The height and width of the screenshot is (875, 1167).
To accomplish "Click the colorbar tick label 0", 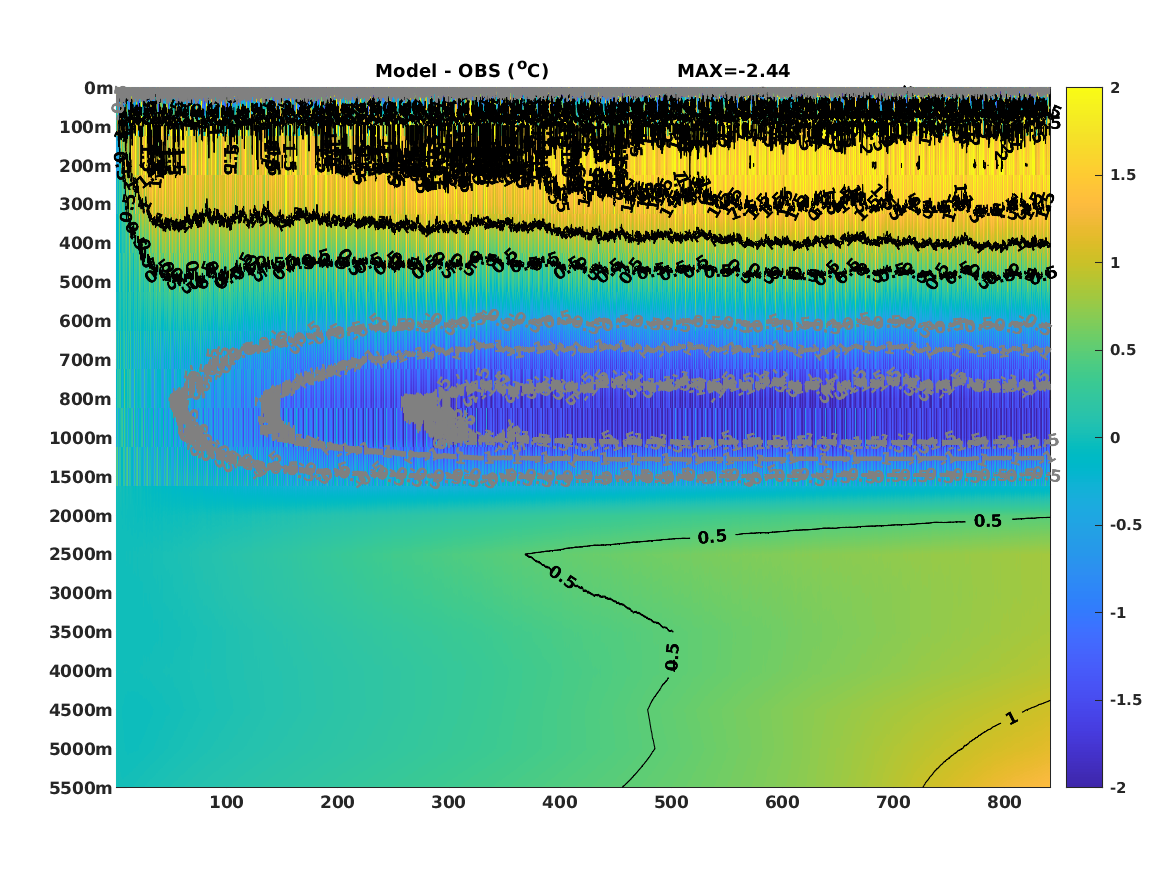I will [x=1115, y=438].
